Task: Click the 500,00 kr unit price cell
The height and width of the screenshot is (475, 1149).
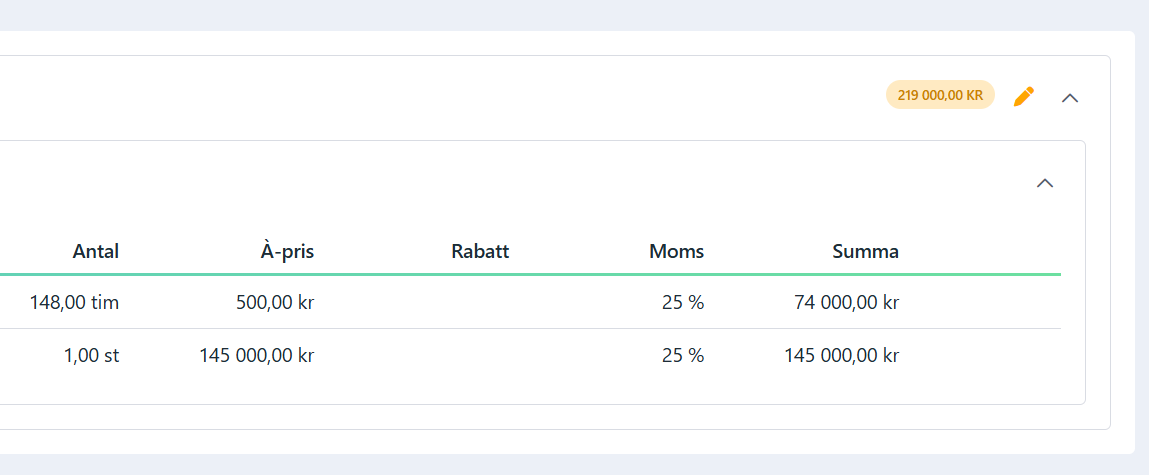Action: [276, 302]
